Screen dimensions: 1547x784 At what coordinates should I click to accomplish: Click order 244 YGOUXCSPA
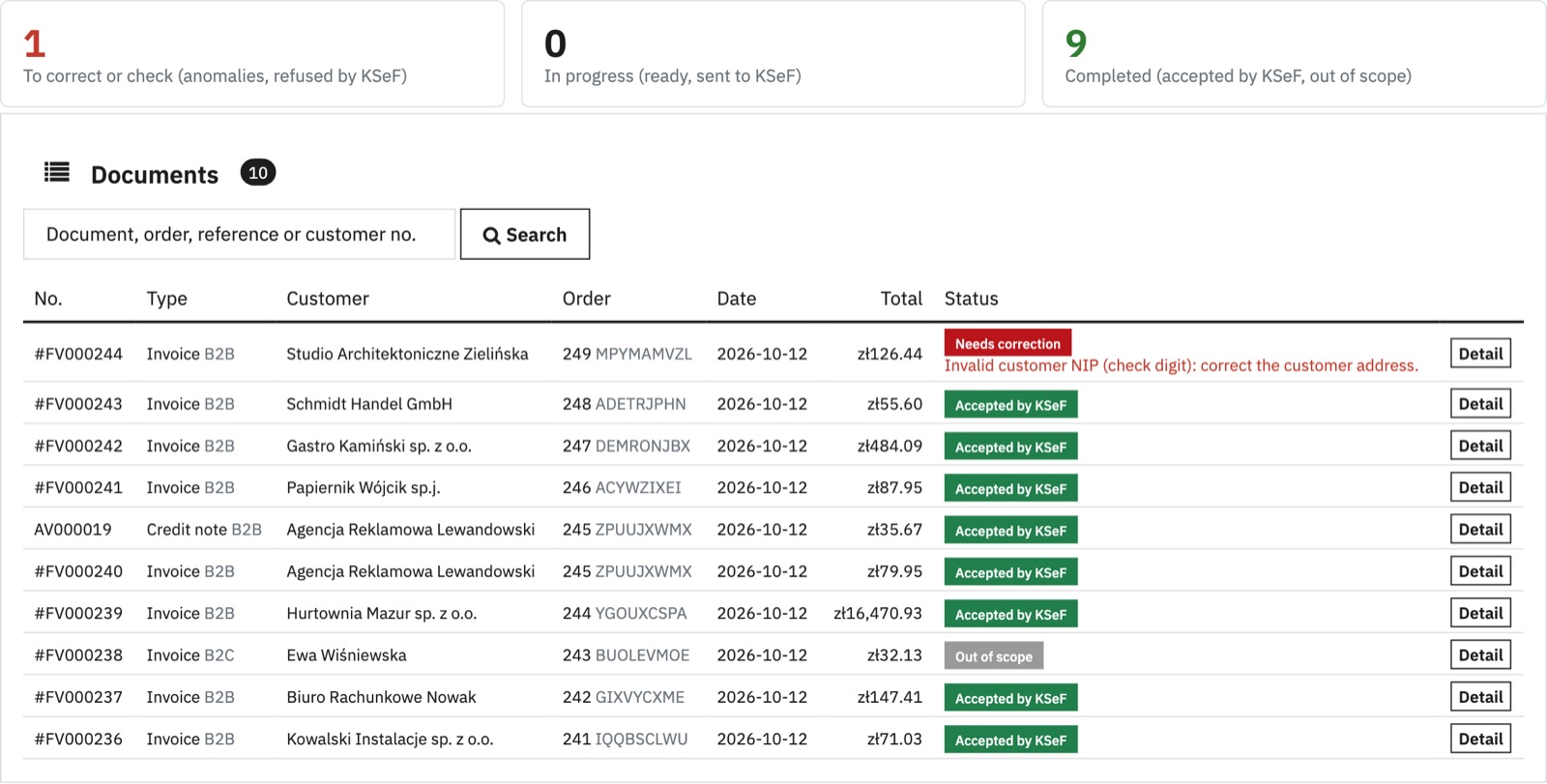625,613
